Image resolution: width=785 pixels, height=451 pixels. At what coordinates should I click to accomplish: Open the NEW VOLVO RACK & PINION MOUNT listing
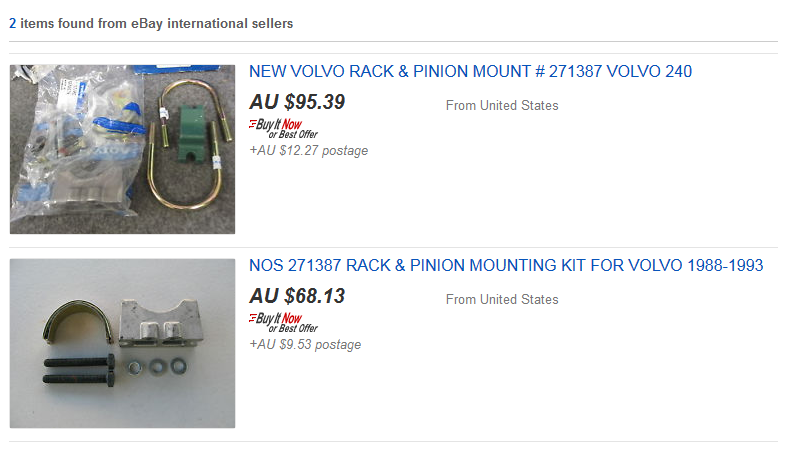point(470,72)
